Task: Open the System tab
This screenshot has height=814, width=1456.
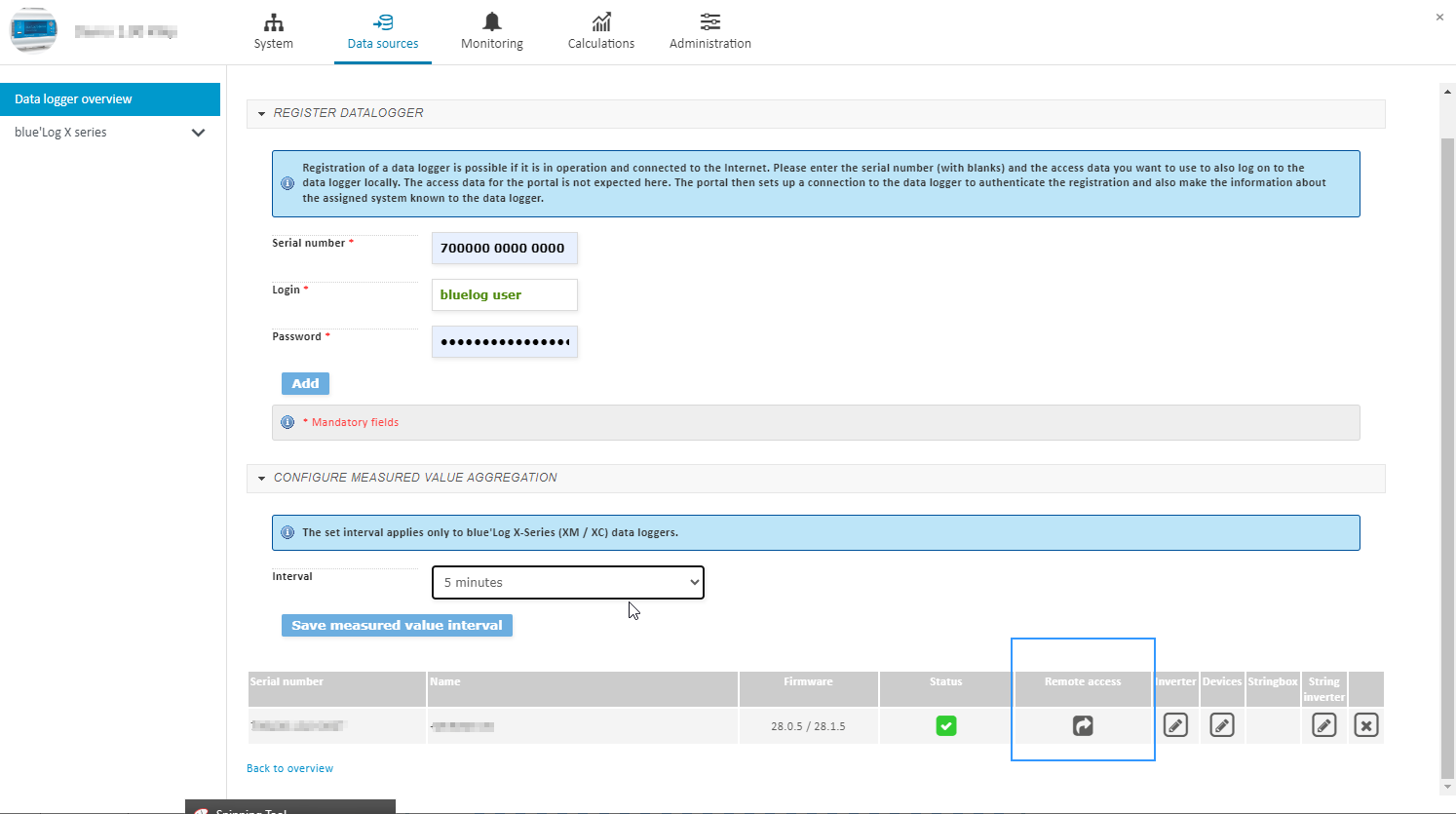Action: (x=274, y=31)
